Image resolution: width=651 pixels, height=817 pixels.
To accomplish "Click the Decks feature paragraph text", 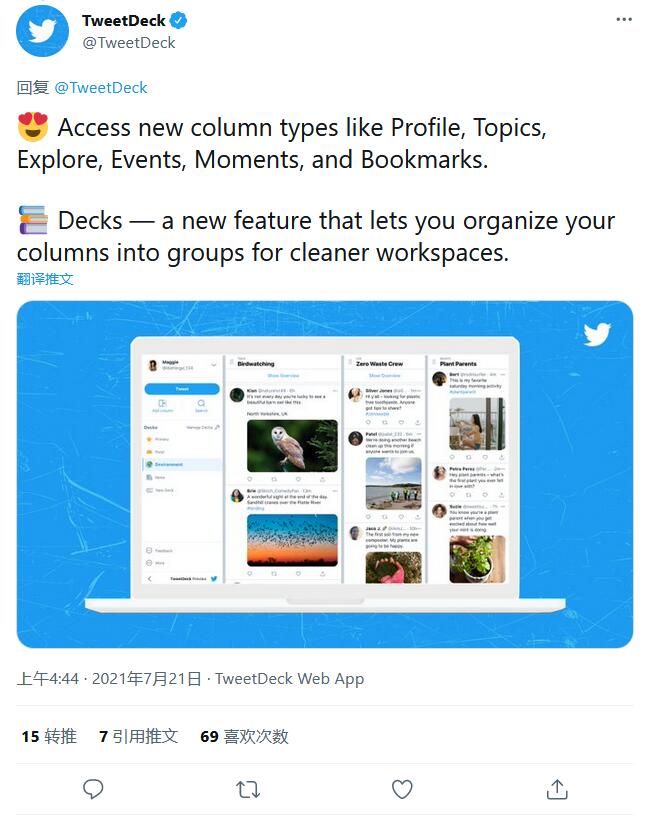I will coord(315,236).
